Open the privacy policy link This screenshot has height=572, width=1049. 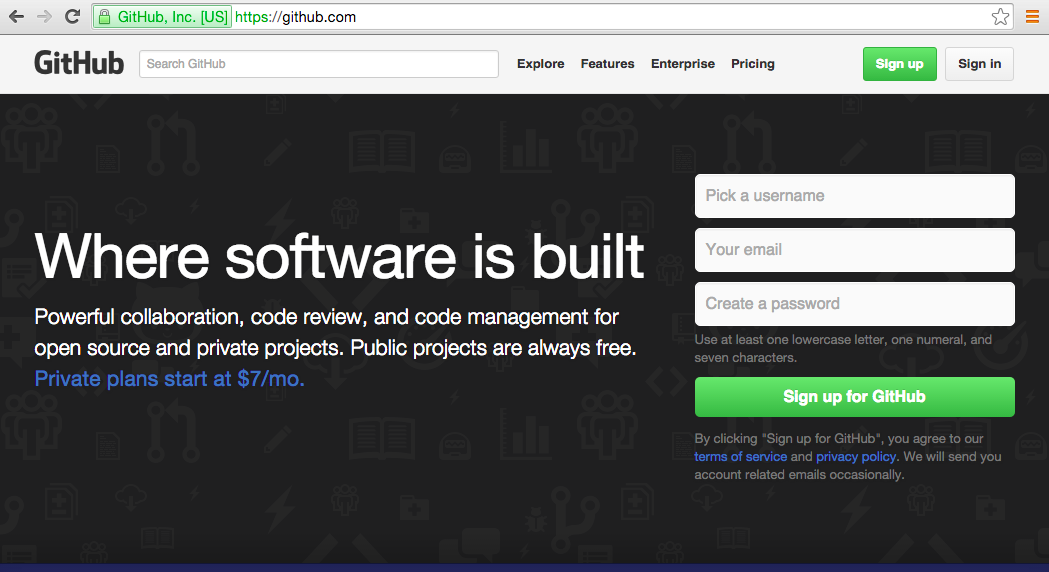point(856,456)
